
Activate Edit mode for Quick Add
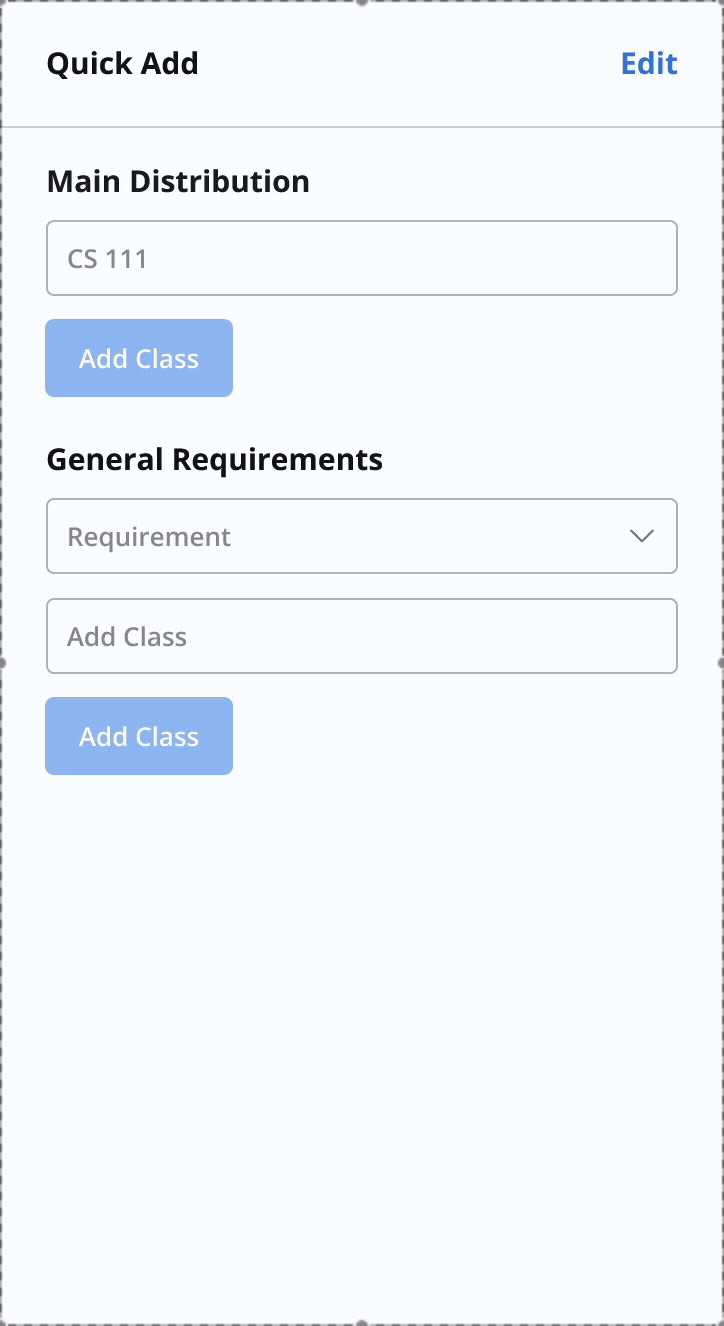click(x=649, y=64)
